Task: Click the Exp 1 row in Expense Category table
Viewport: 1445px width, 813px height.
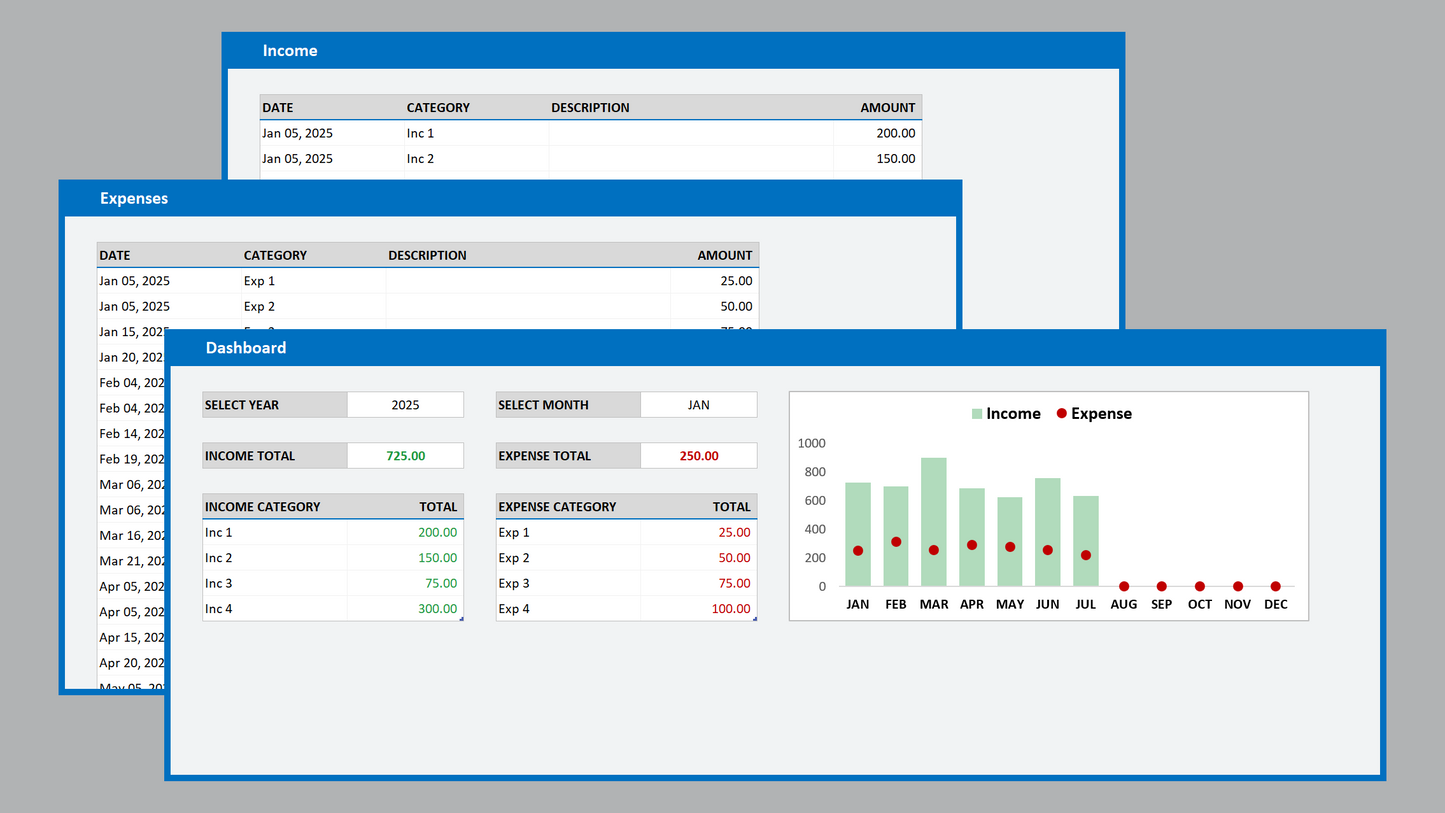Action: (567, 533)
